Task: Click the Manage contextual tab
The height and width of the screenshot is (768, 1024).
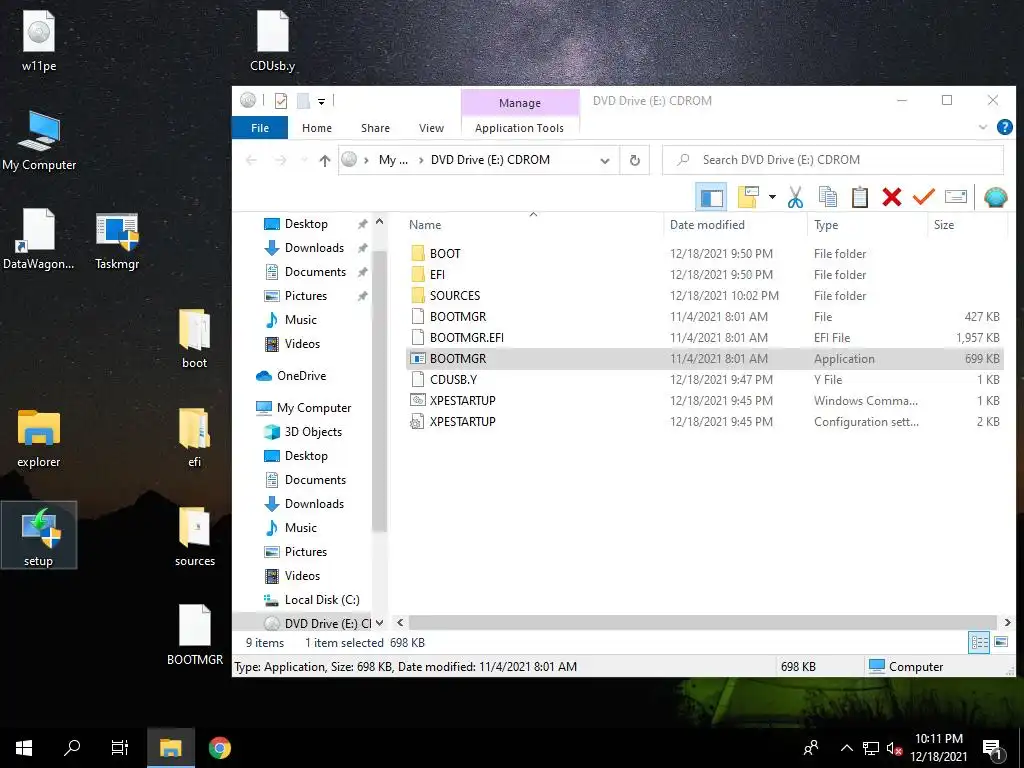Action: click(x=520, y=103)
